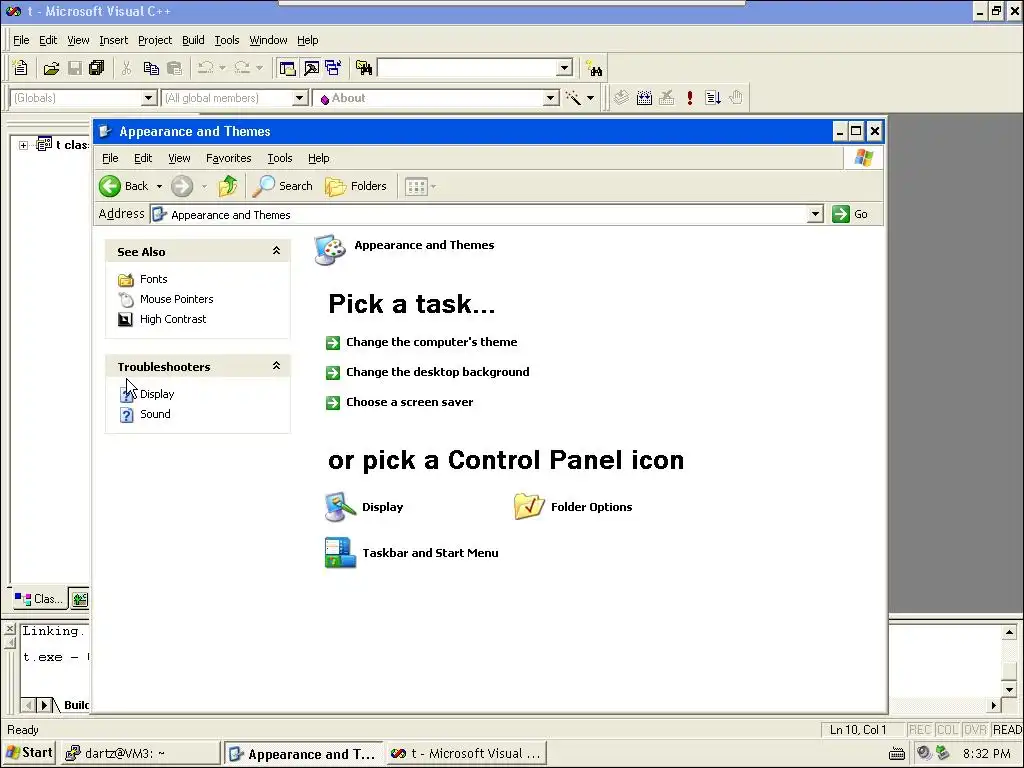Open the Tools menu in Explorer window
Viewport: 1024px width, 768px height.
(280, 159)
